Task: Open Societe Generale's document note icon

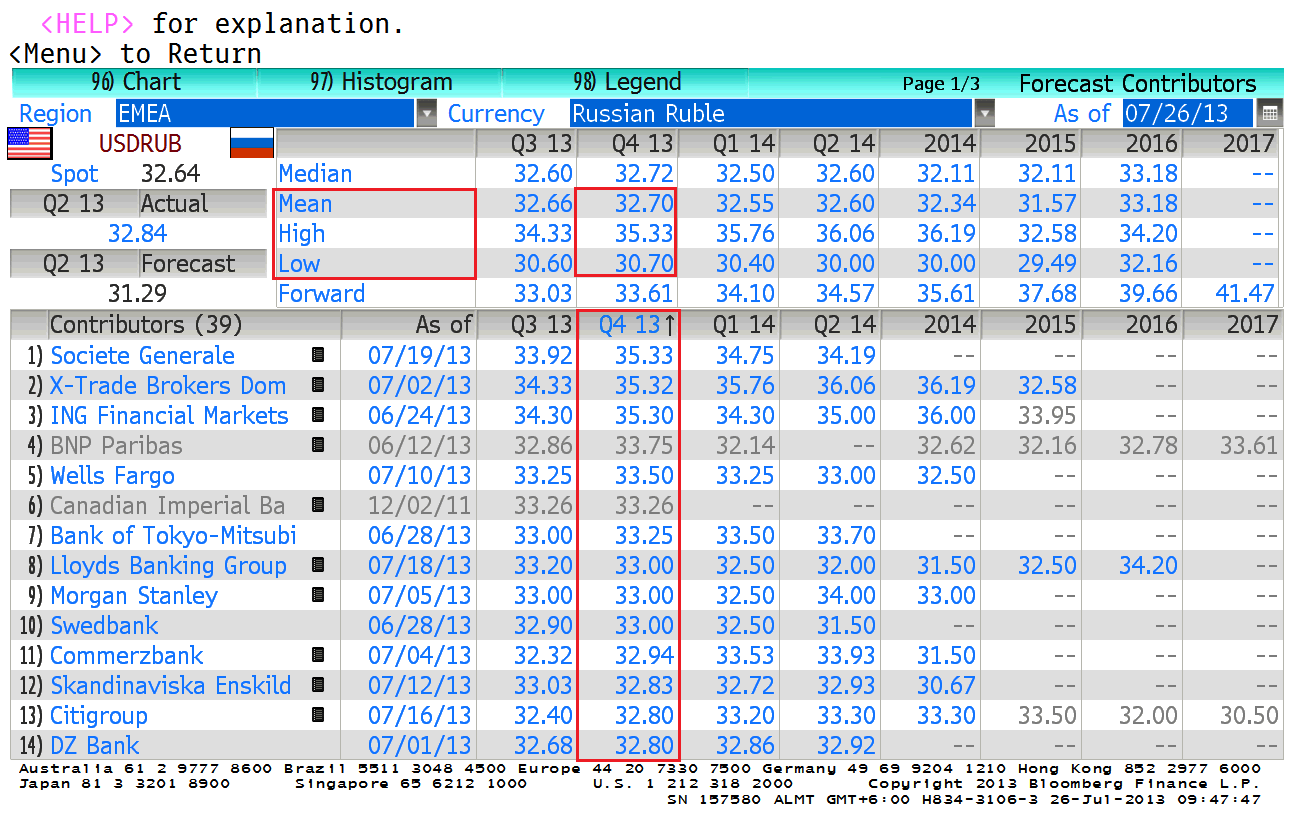Action: tap(318, 355)
